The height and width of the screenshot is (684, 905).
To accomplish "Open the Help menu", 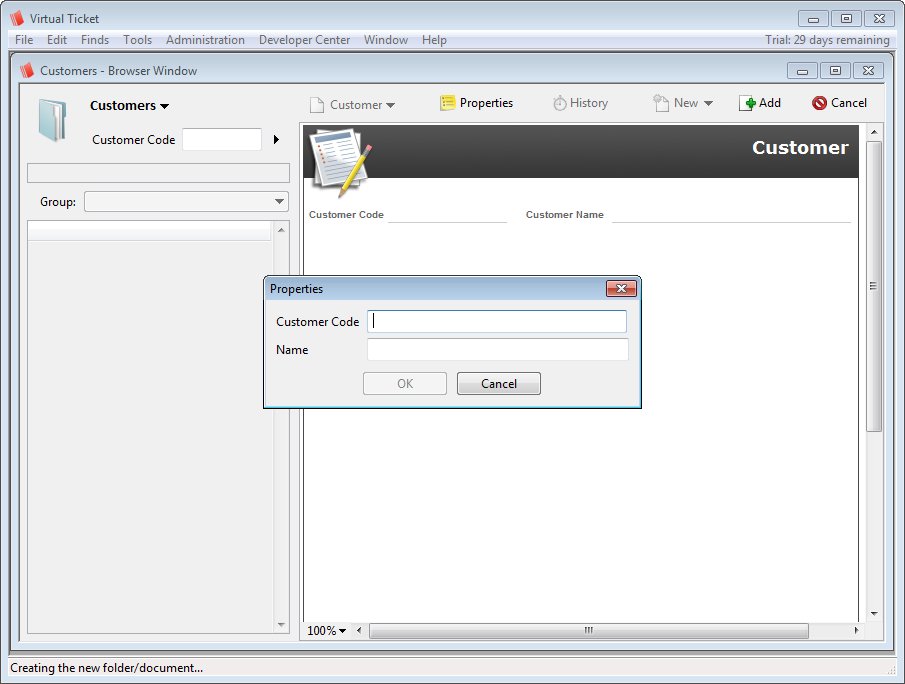I will [434, 40].
